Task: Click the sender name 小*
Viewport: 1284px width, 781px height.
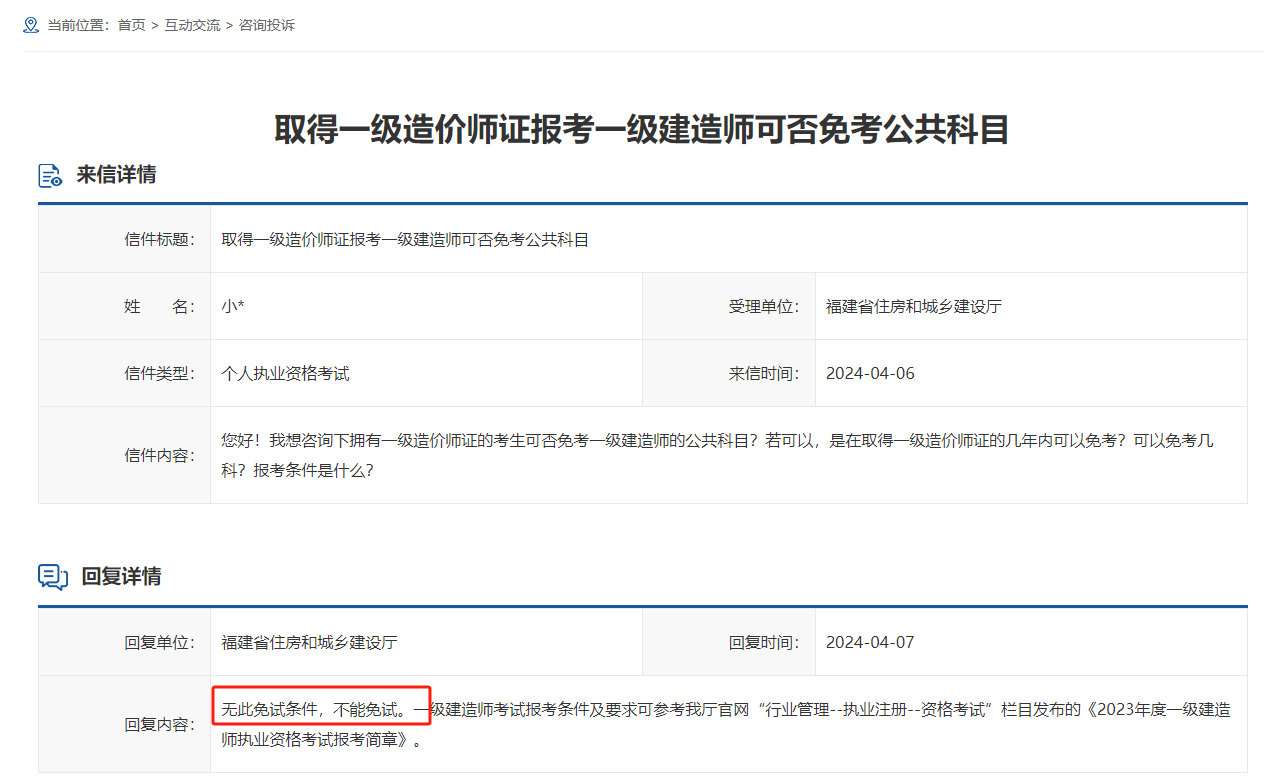Action: (233, 306)
